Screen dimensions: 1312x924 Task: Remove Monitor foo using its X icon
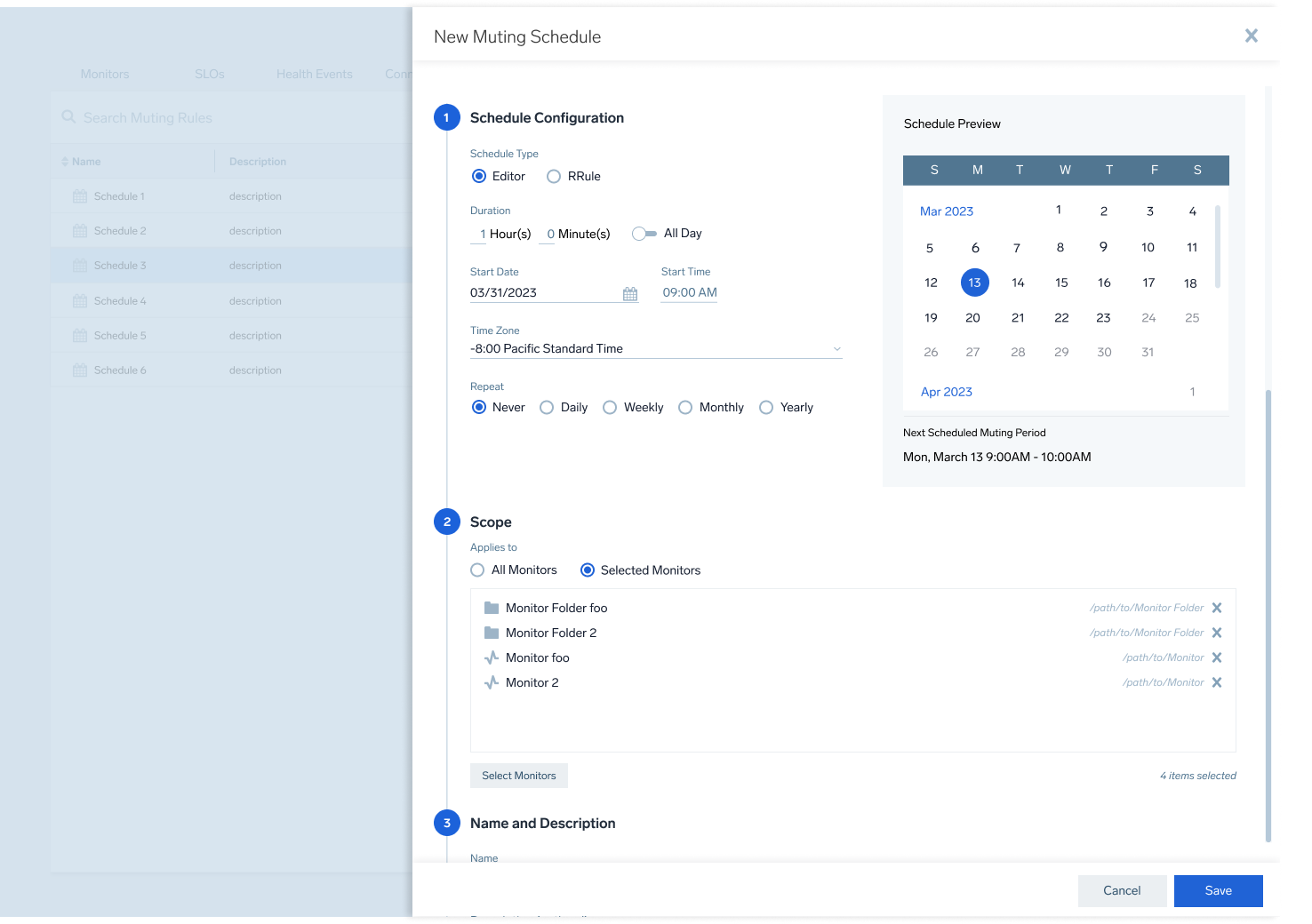pyautogui.click(x=1217, y=657)
